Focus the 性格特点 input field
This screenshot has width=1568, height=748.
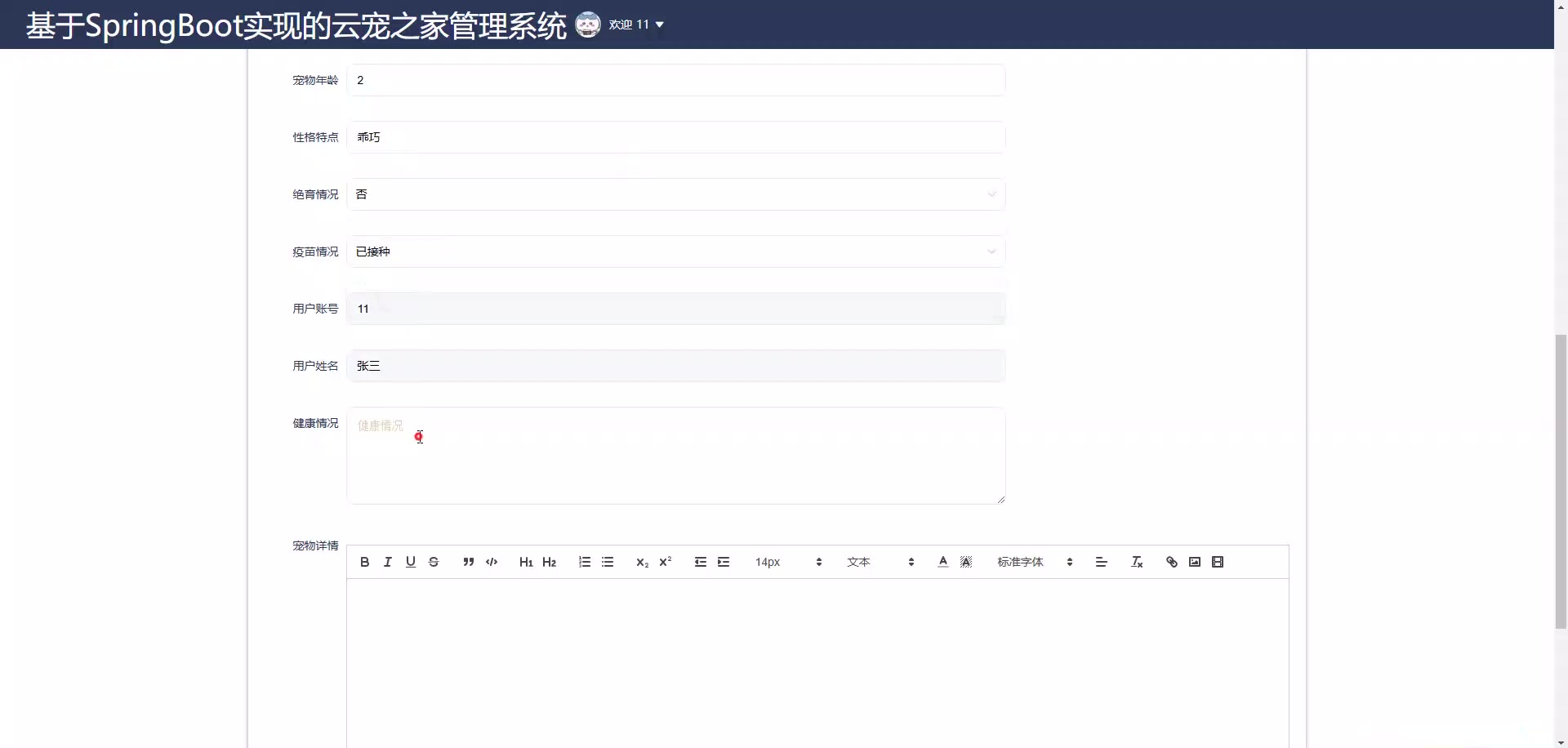pyautogui.click(x=675, y=137)
